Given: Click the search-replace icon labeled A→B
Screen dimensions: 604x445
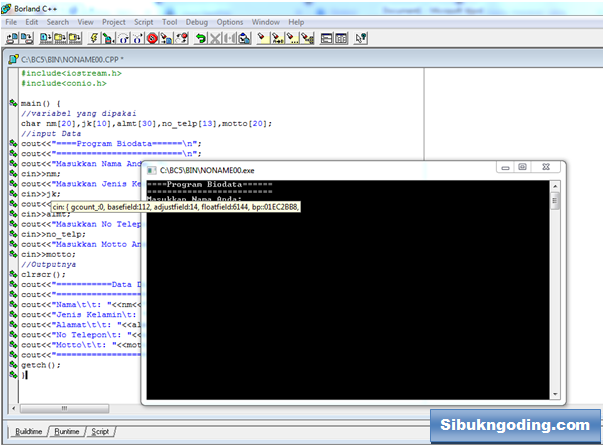Looking at the screenshot, I should [277, 38].
